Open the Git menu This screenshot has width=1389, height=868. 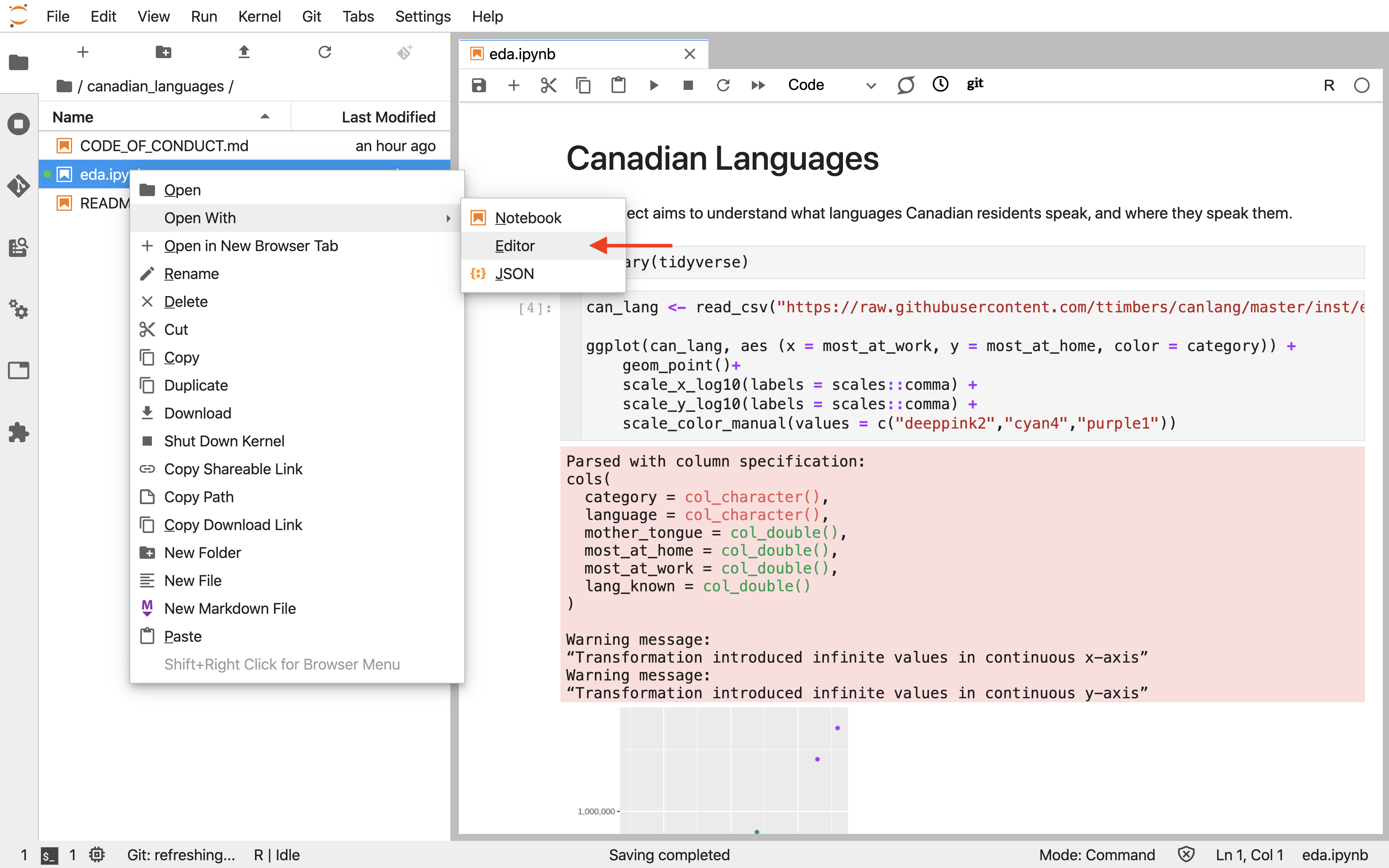pos(311,16)
